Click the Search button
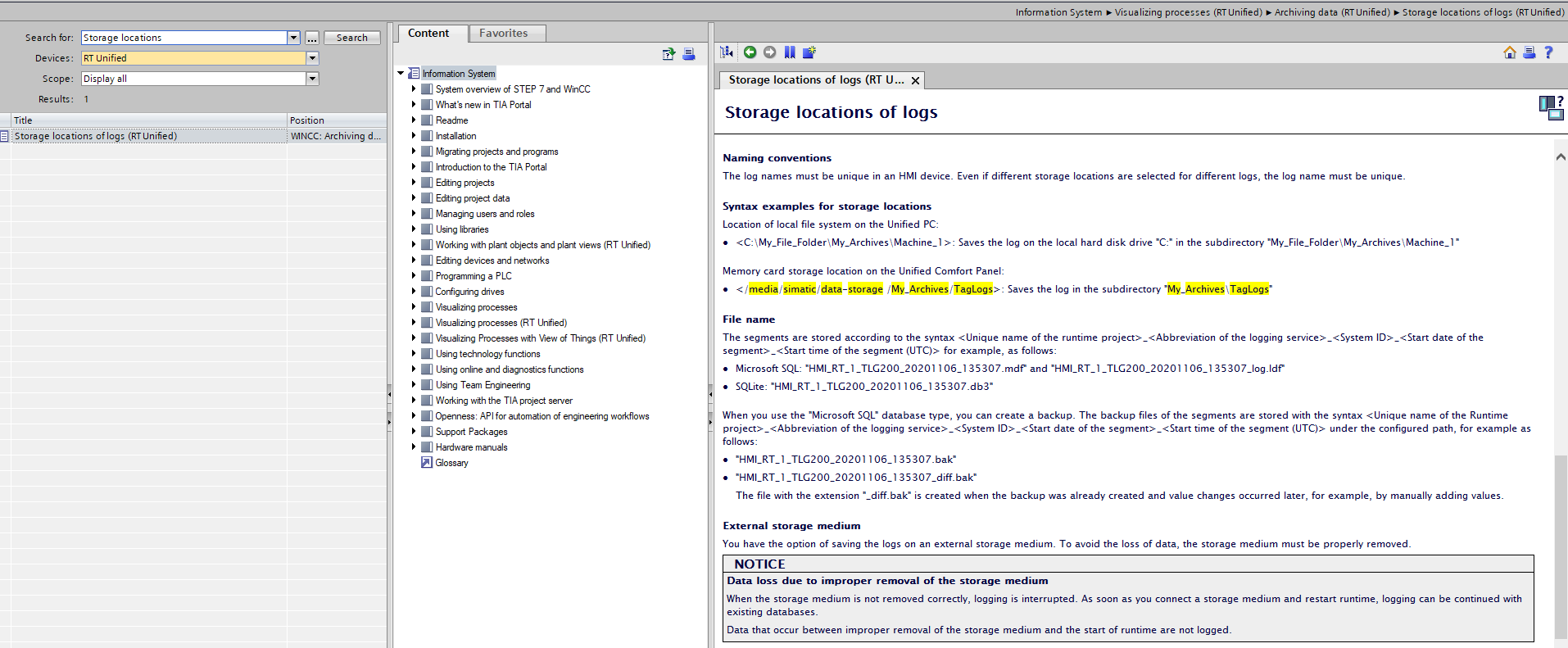The width and height of the screenshot is (1568, 648). pyautogui.click(x=351, y=38)
